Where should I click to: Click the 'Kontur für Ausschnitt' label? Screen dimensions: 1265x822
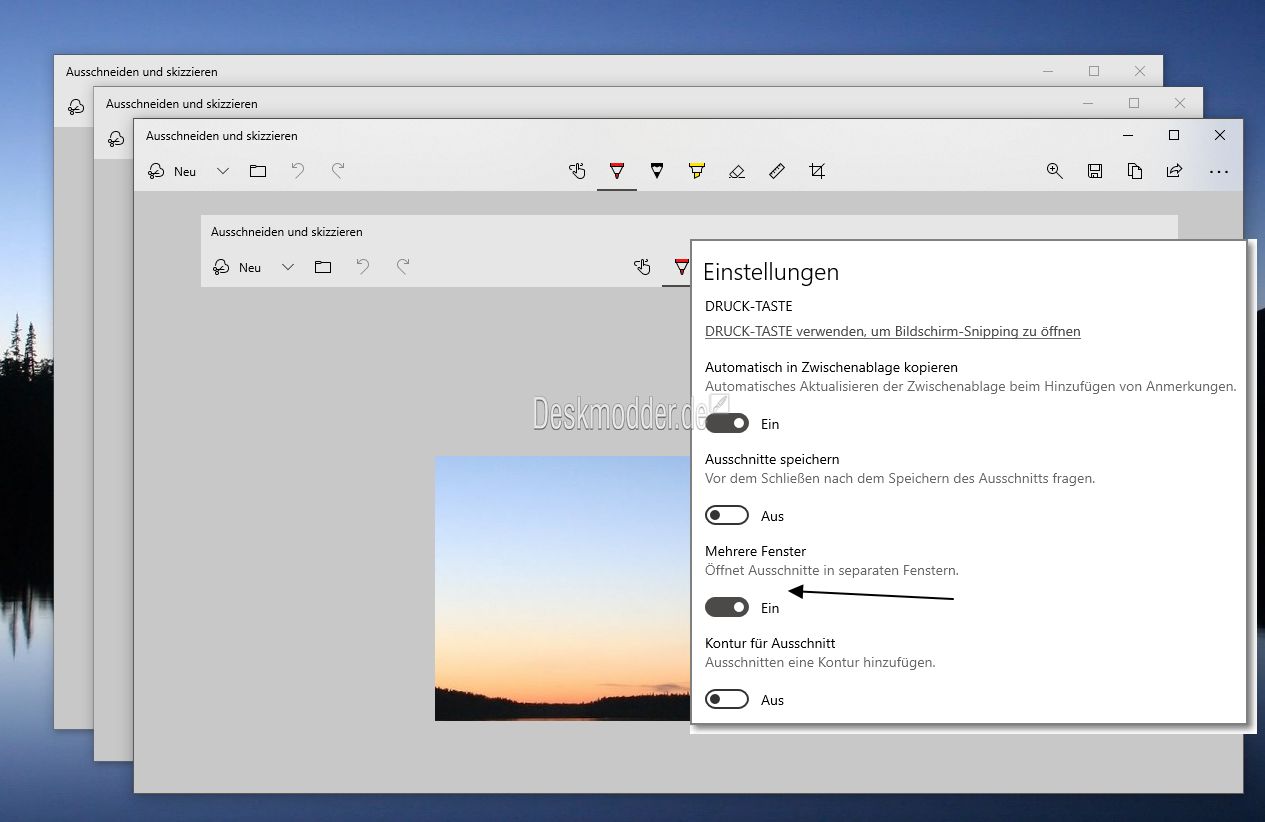click(x=770, y=643)
